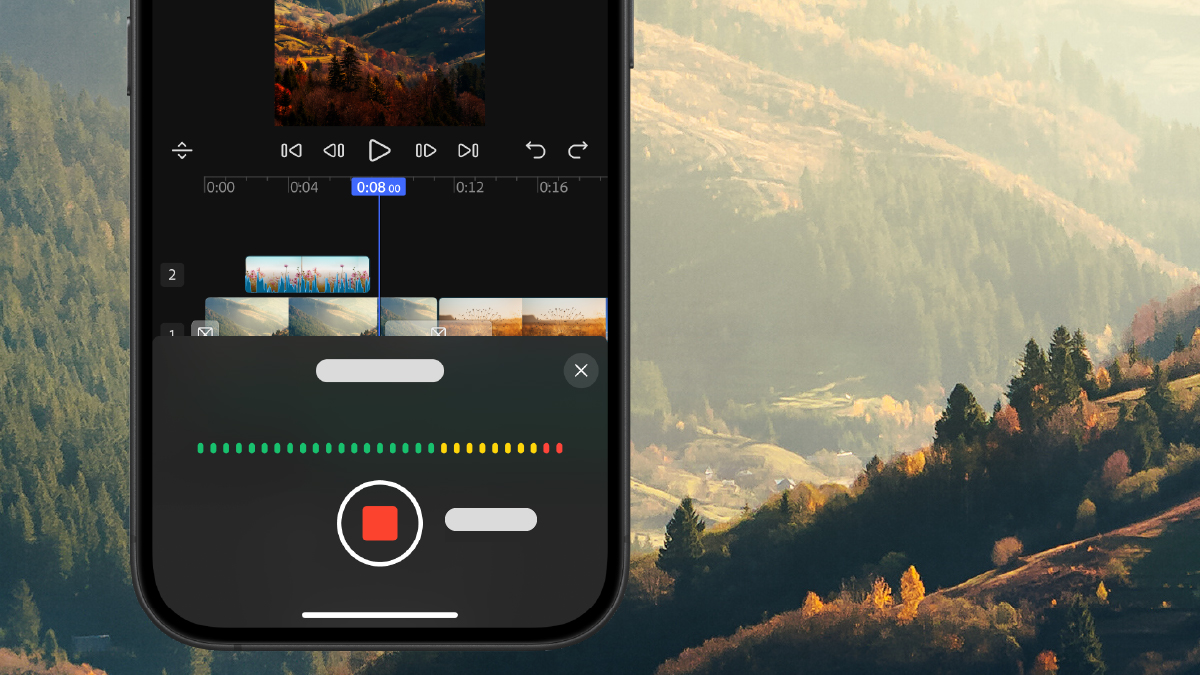This screenshot has height=675, width=1200.
Task: Select the flower clip on track 2
Action: (307, 274)
